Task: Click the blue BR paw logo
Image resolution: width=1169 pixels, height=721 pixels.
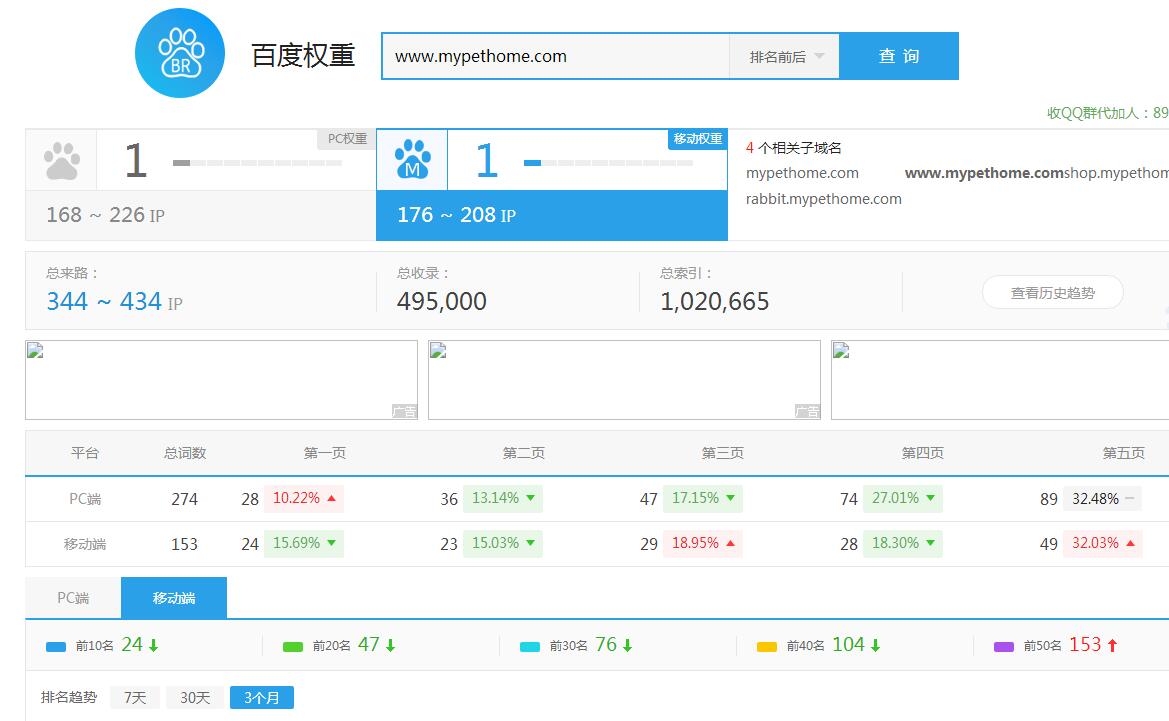Action: coord(180,53)
